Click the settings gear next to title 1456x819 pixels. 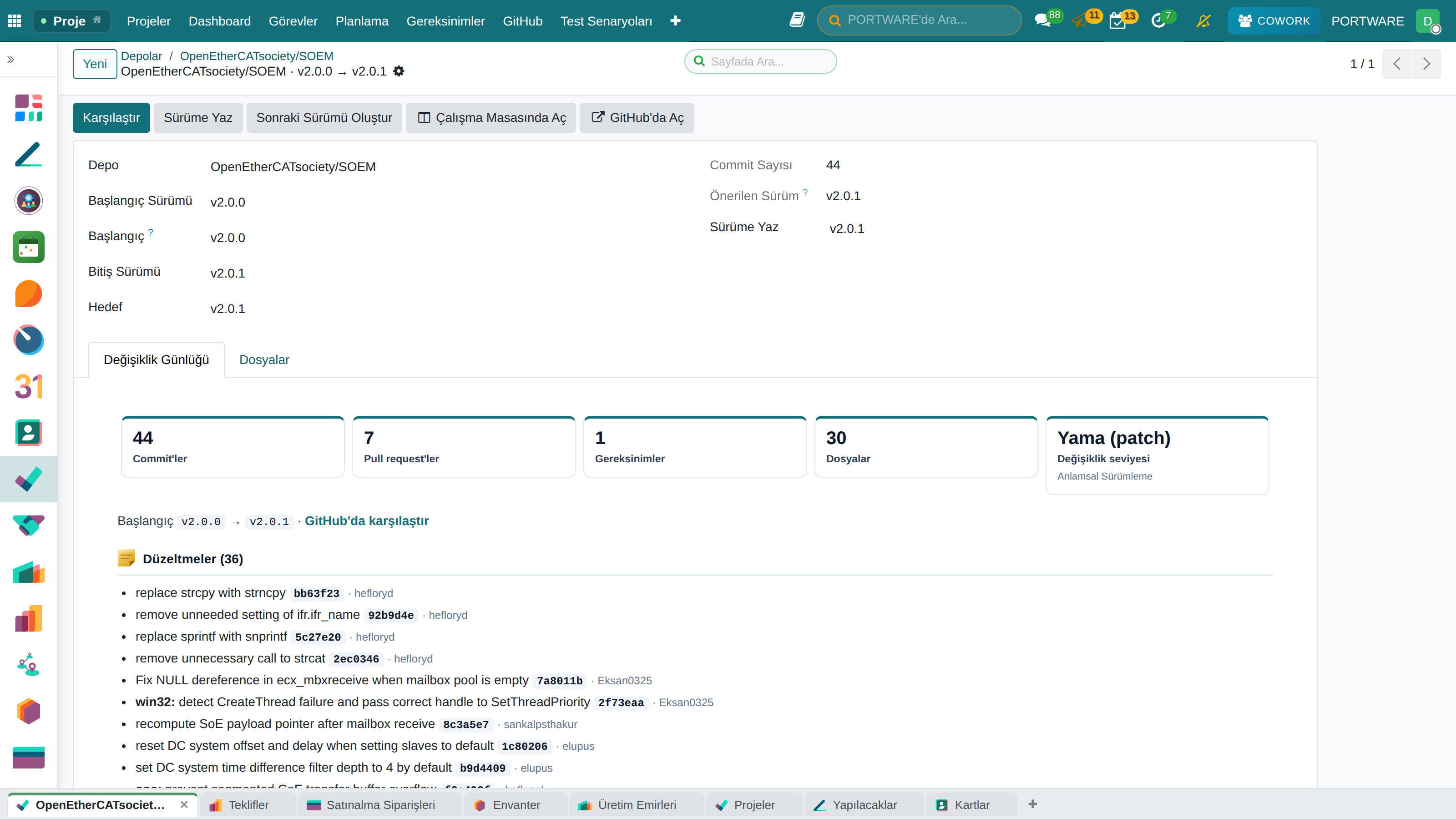[x=399, y=71]
